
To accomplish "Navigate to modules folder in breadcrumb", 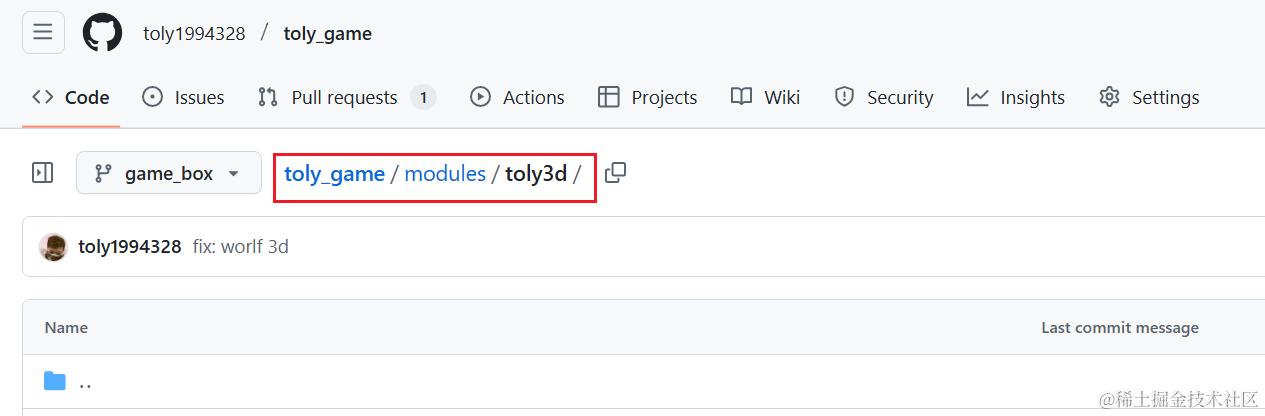I will (445, 174).
